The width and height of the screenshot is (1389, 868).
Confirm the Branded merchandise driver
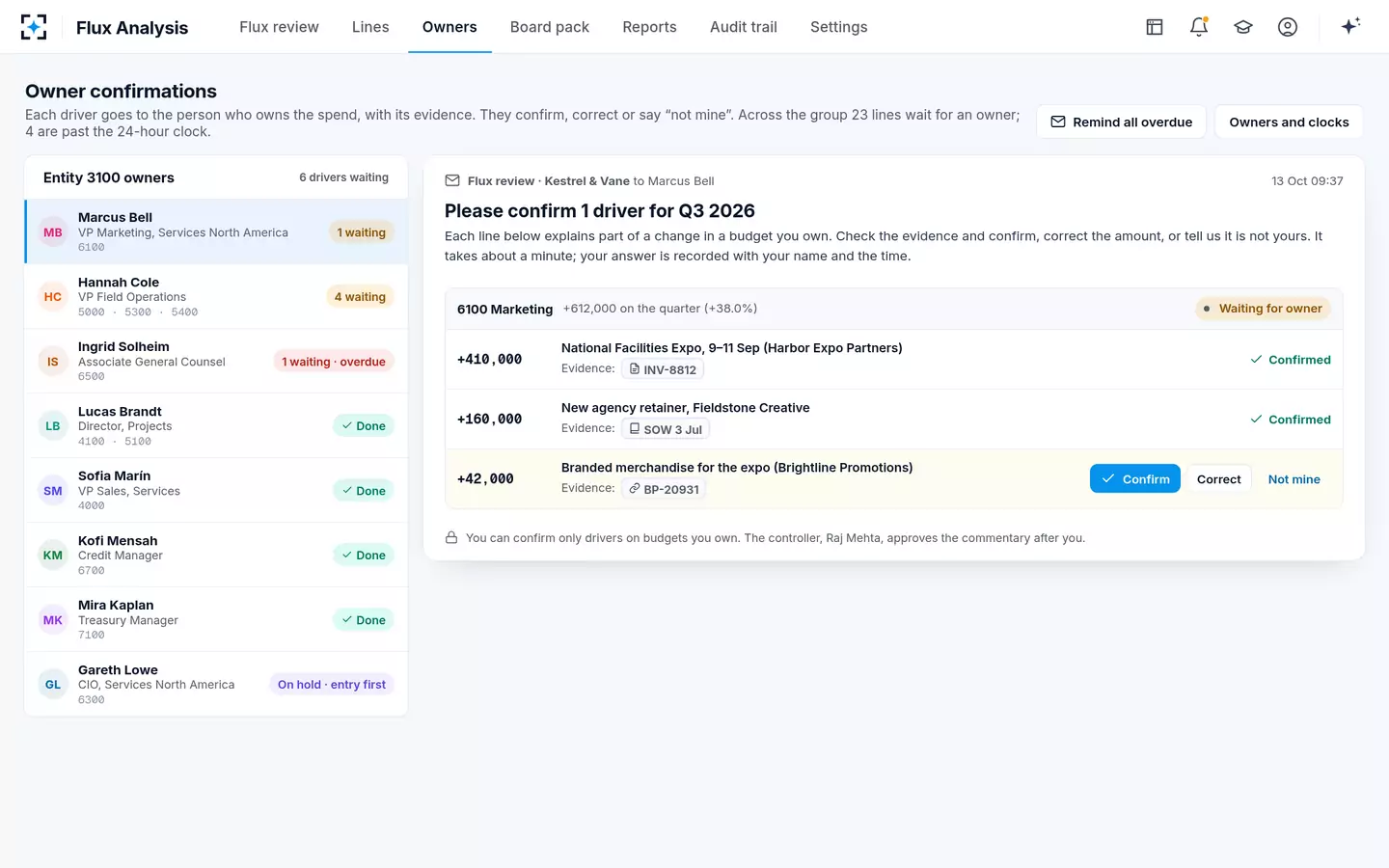[1134, 478]
